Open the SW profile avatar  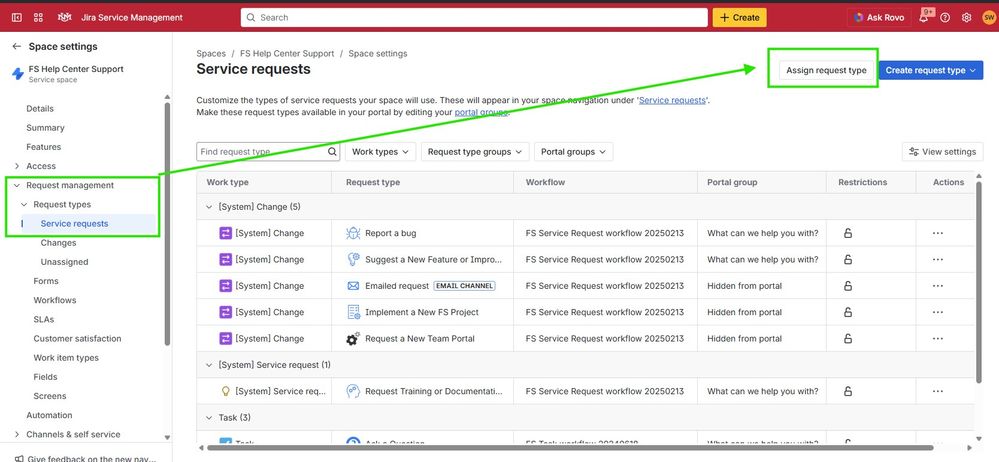coord(989,18)
